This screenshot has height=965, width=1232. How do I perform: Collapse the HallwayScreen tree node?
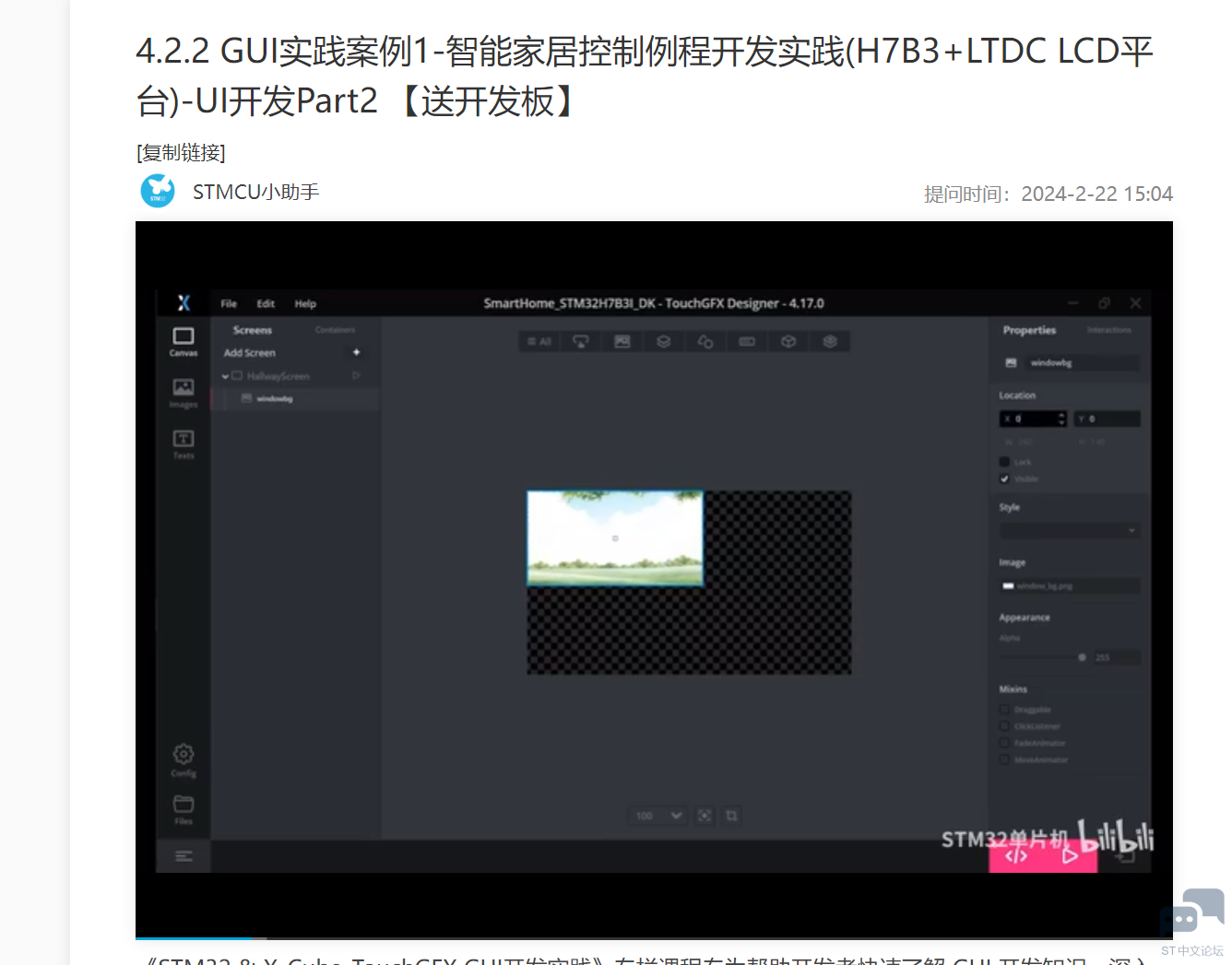pos(225,376)
